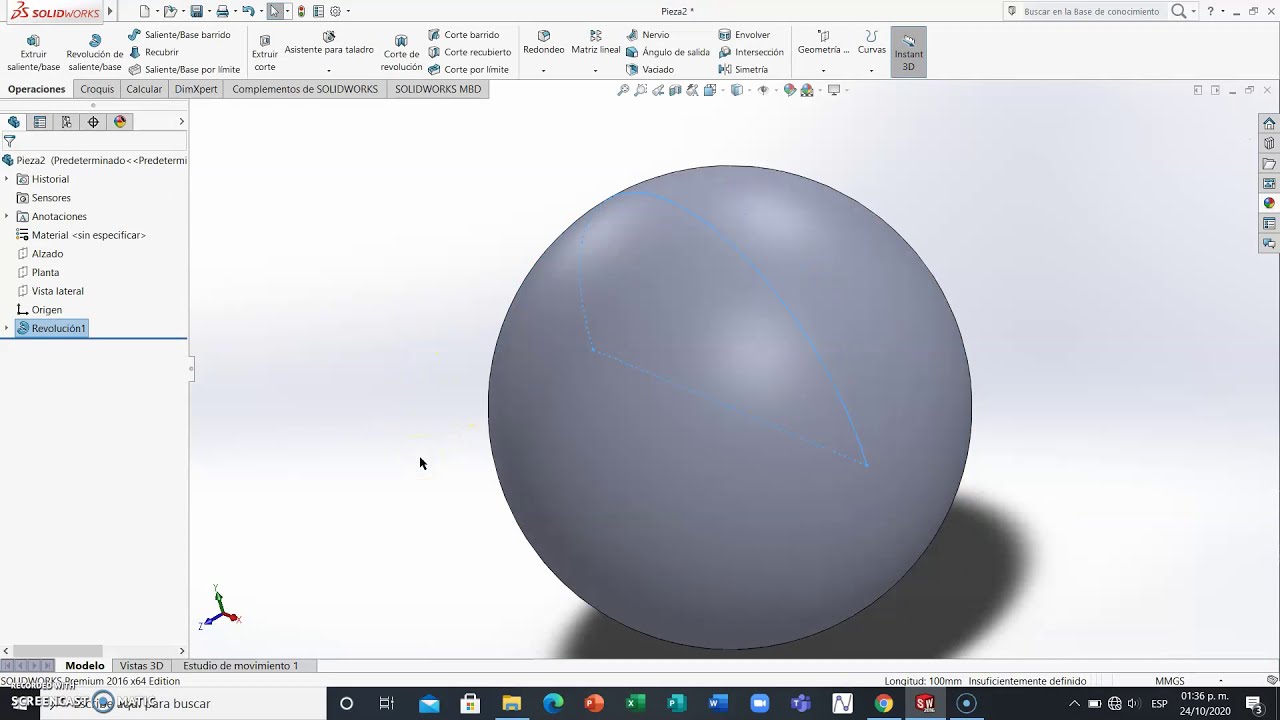Select the Alzado plane
Viewport: 1280px width, 720px height.
point(40,254)
